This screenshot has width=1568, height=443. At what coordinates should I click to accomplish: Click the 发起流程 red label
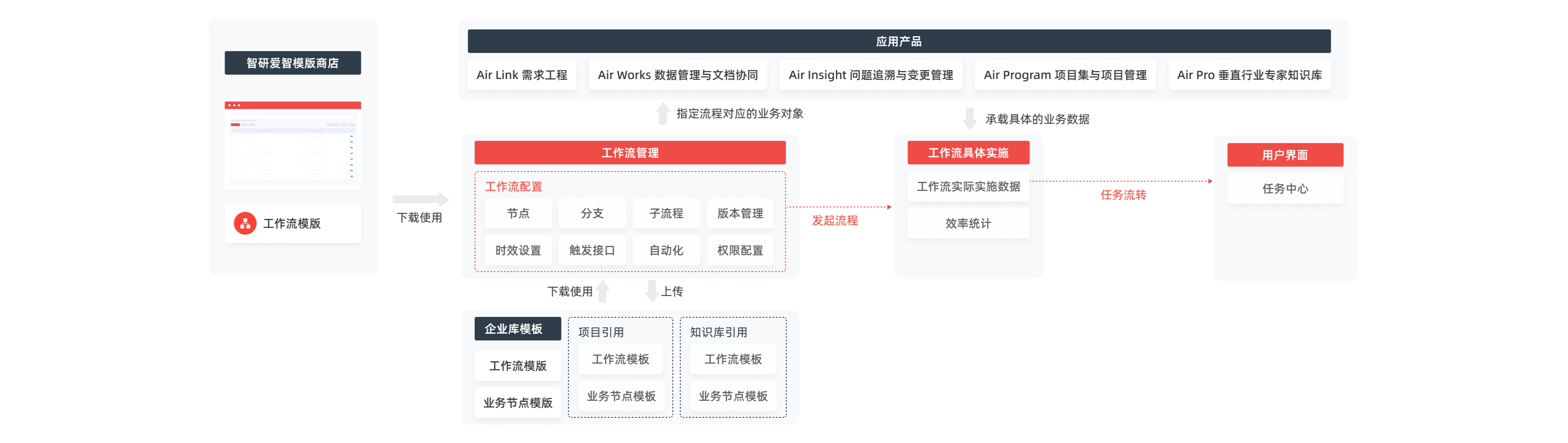tap(834, 220)
